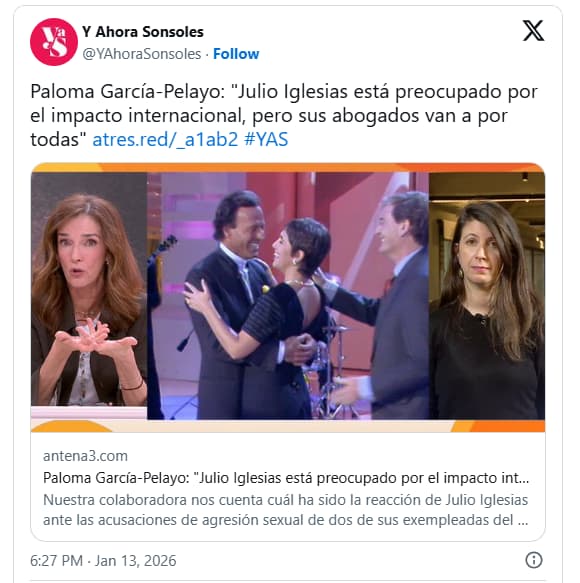Viewport: 580px width, 583px height.
Task: Click the tweet text about Julio Iglesias
Action: click(284, 116)
